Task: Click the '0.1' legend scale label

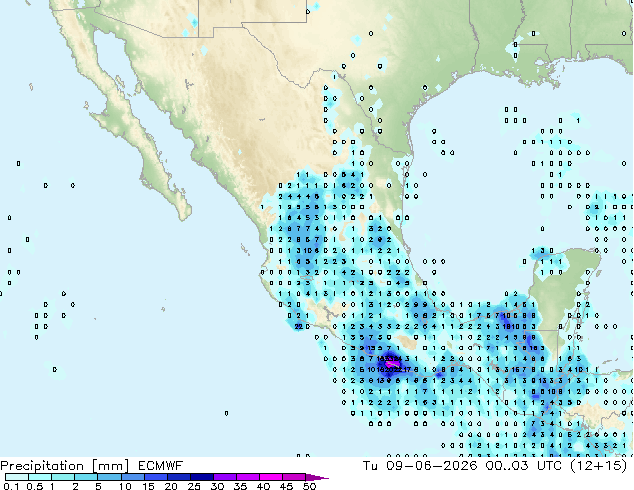Action: click(x=11, y=486)
